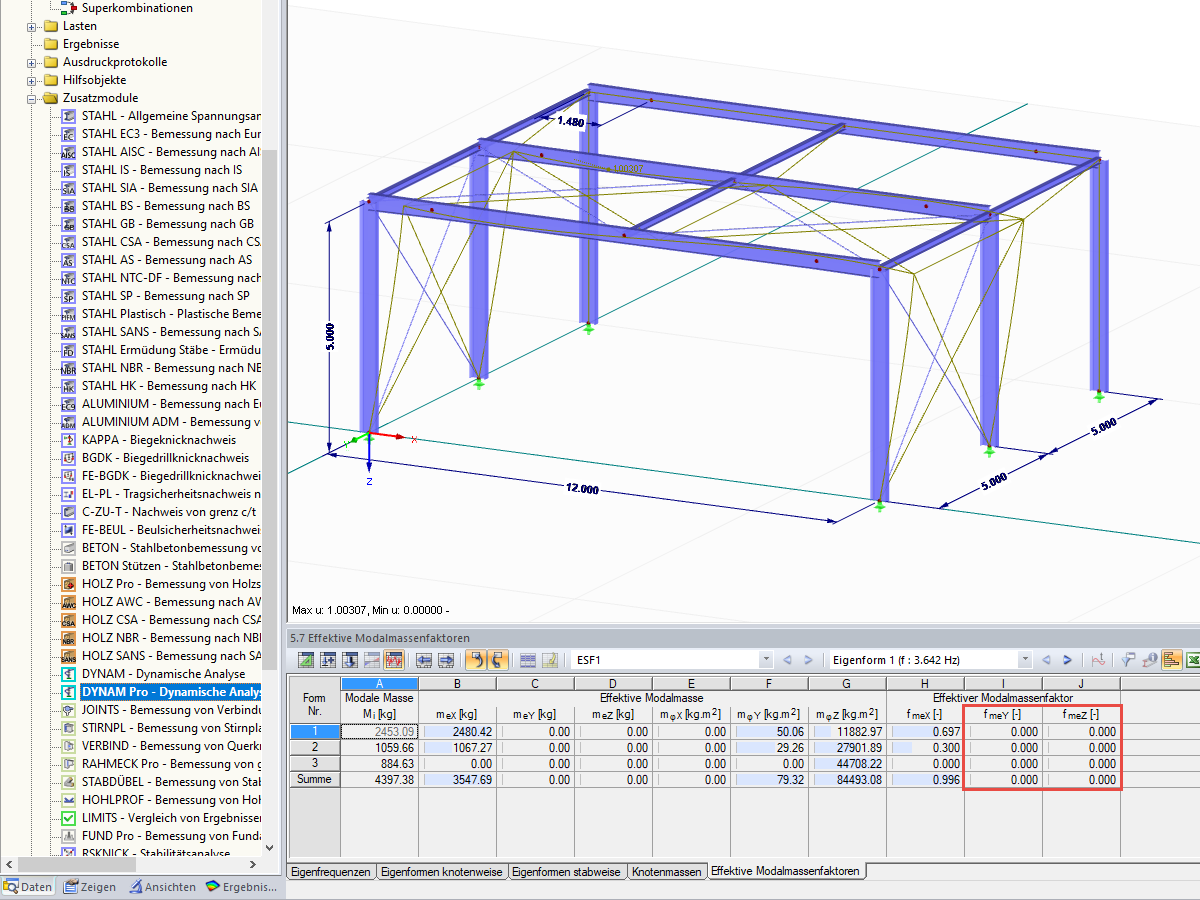Go to previous Eigenform with left arrow
This screenshot has height=900, width=1200.
coord(1045,660)
